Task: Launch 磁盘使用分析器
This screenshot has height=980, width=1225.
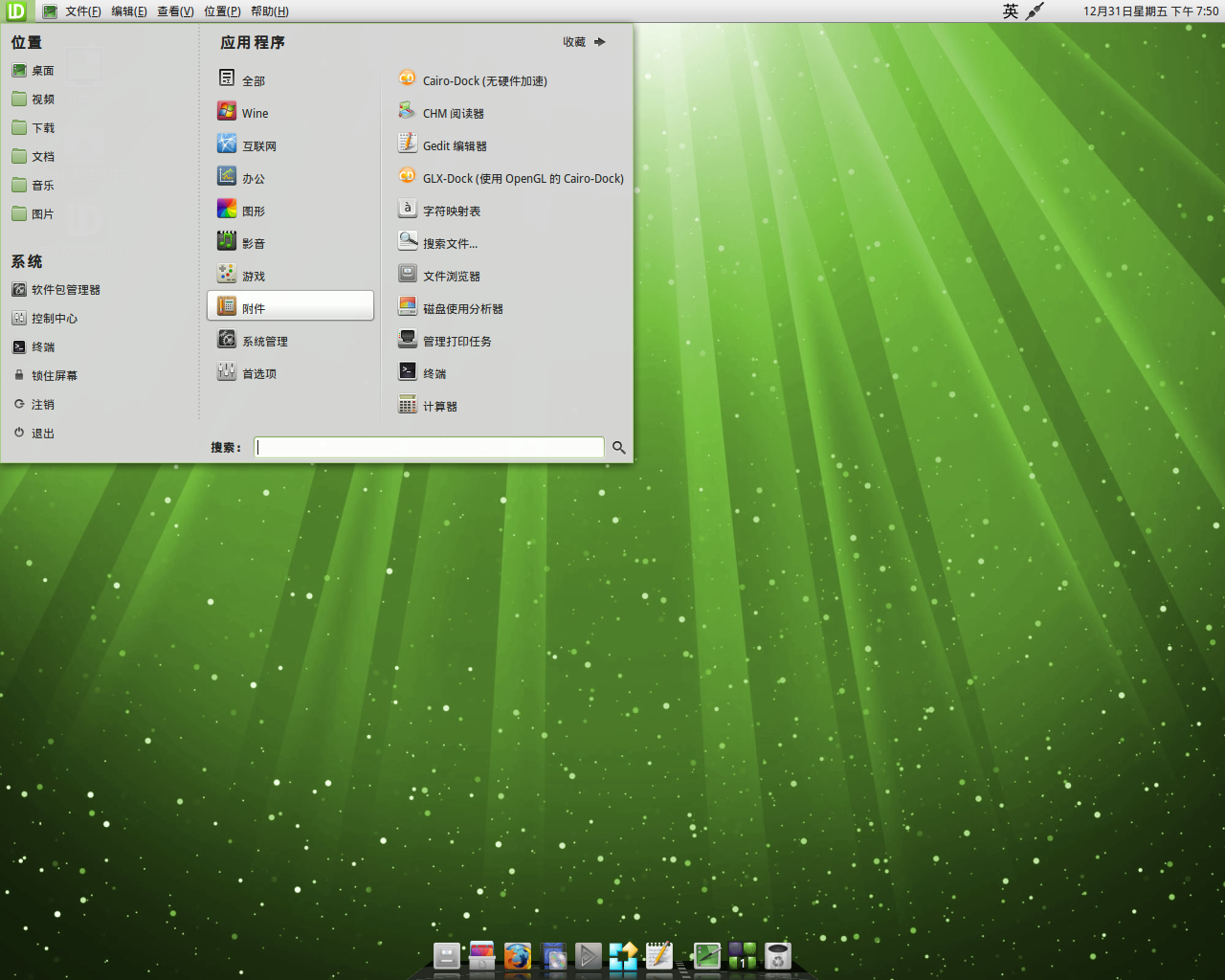Action: tap(451, 308)
